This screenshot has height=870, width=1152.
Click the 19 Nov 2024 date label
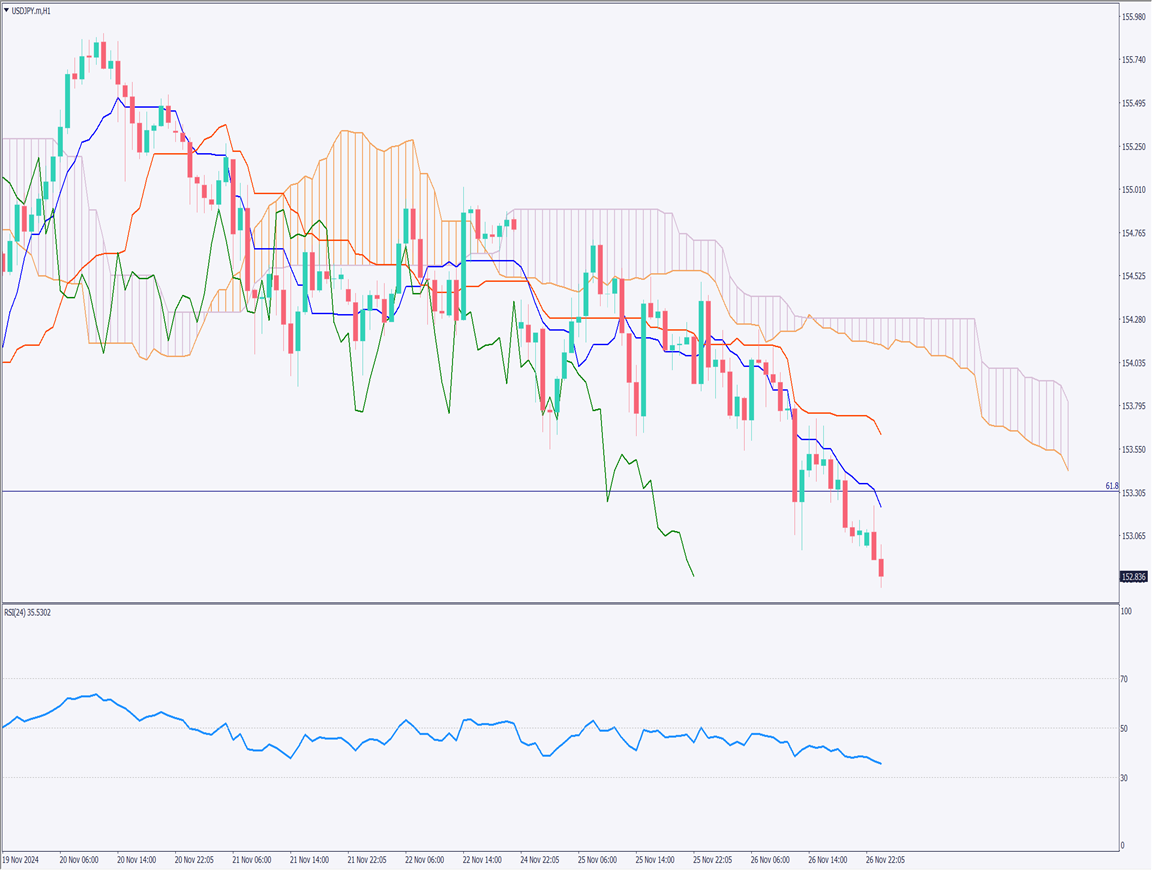click(22, 859)
